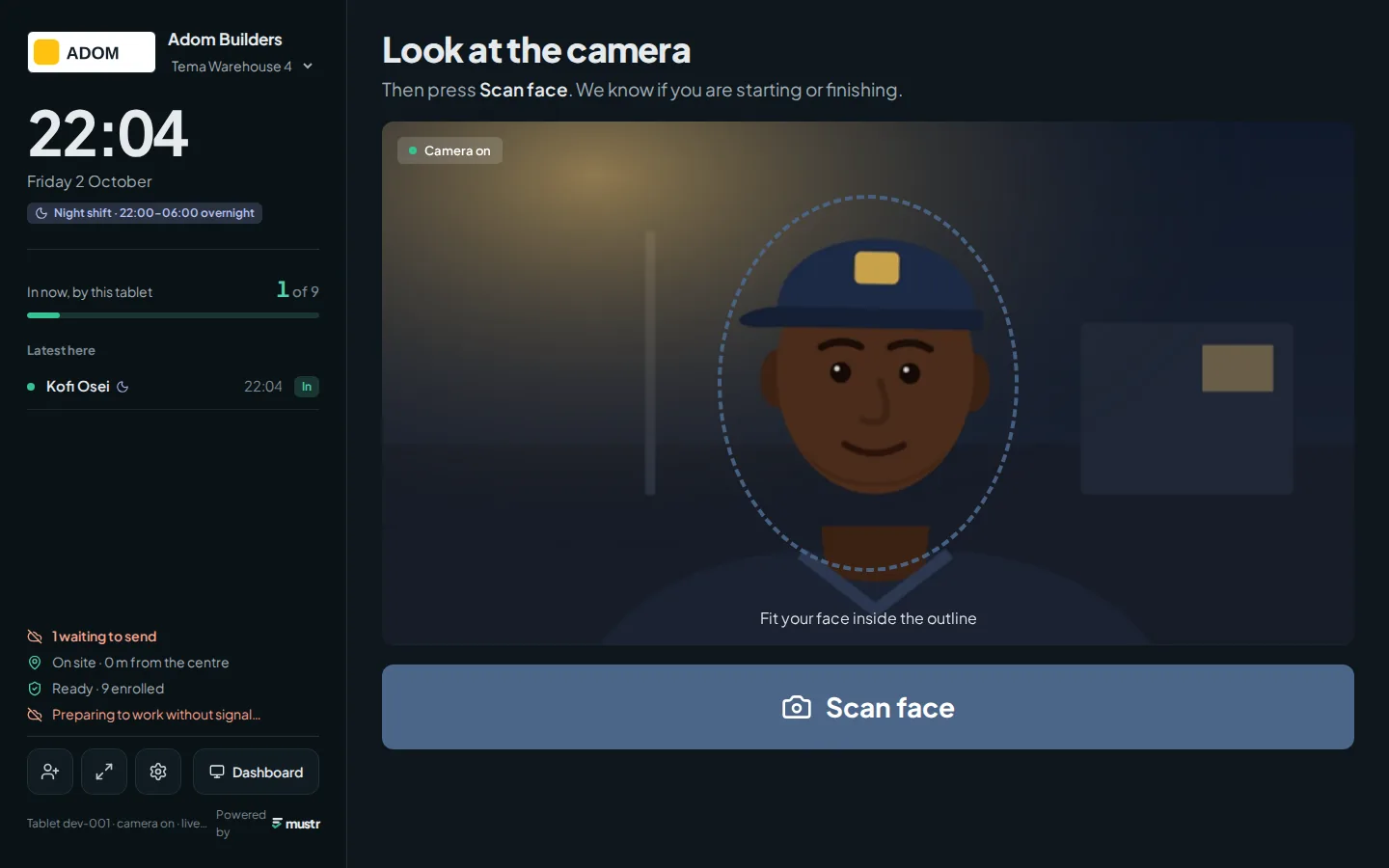Click the In badge on Kofi Osei row
The image size is (1389, 868).
pyautogui.click(x=307, y=387)
